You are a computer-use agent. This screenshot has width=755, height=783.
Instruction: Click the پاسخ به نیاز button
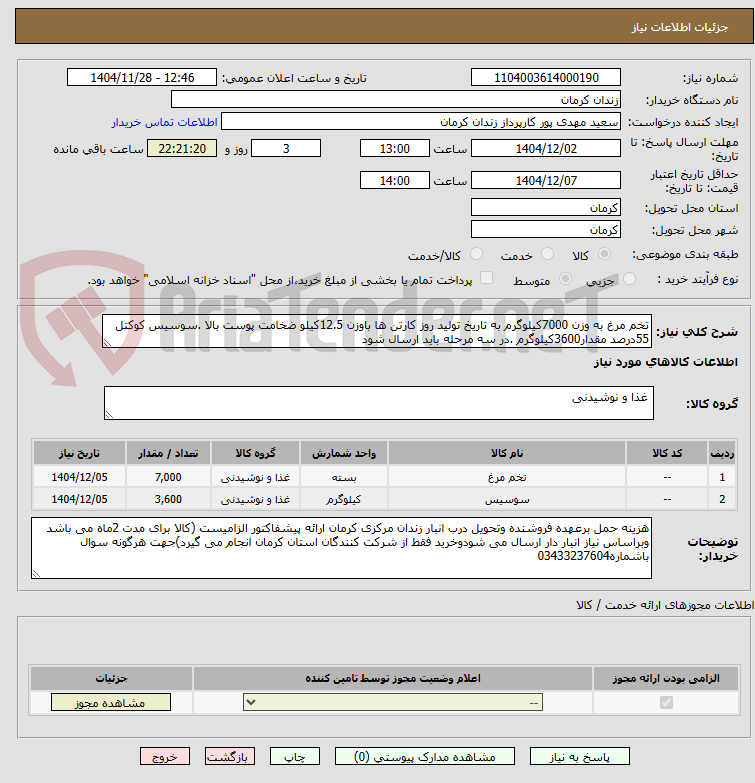coord(580,757)
